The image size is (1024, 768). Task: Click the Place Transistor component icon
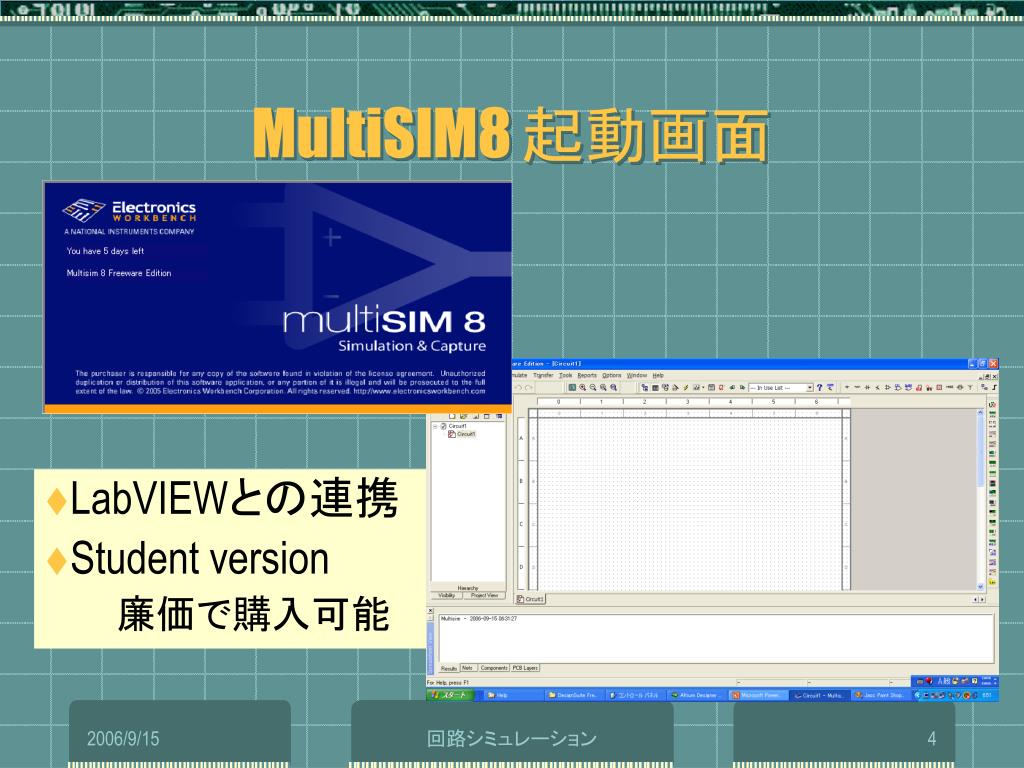878,387
